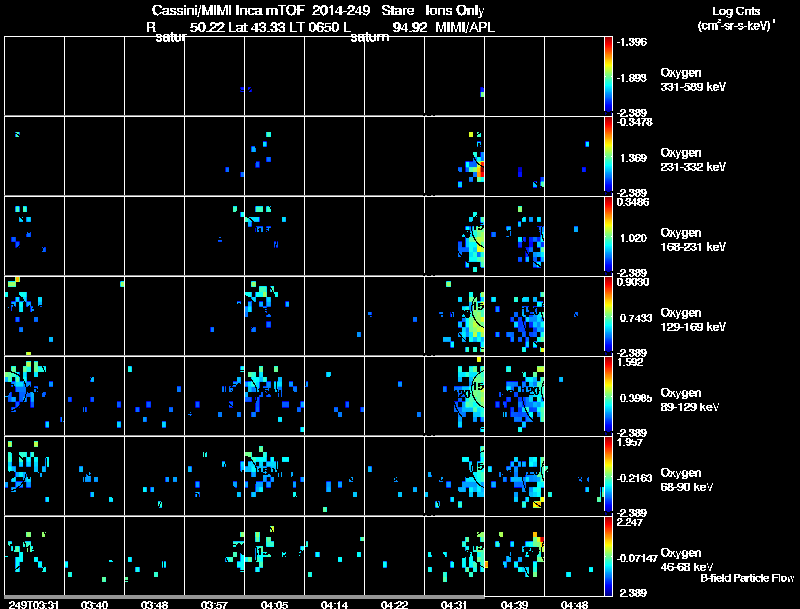Click the -0.3478 color scale value
The image size is (800, 609).
click(634, 121)
